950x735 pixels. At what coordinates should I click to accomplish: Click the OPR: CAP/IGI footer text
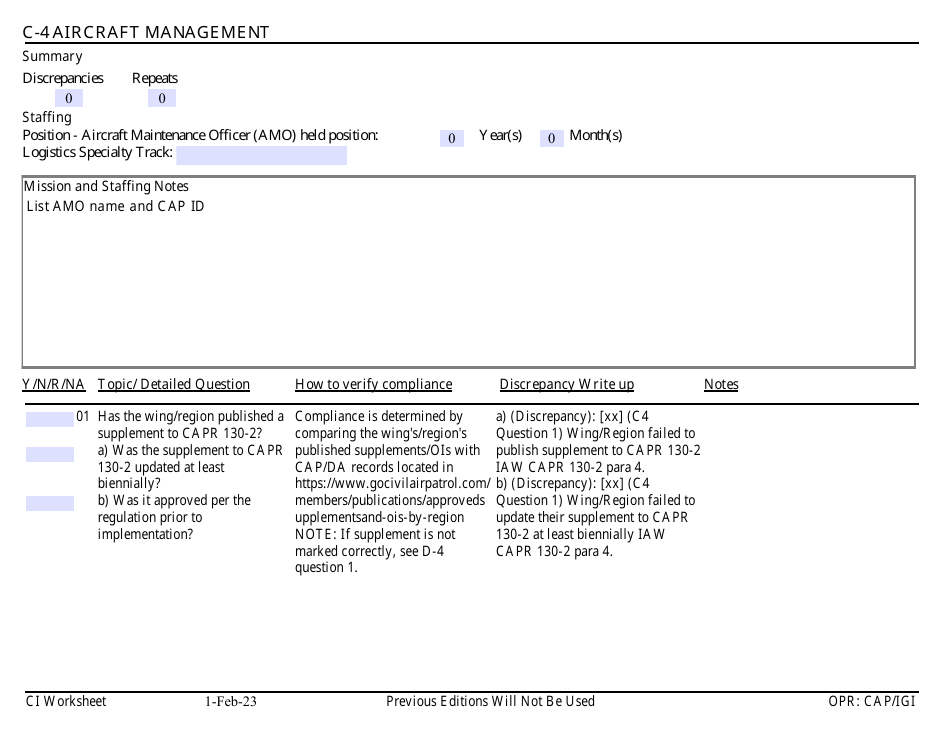(x=871, y=702)
